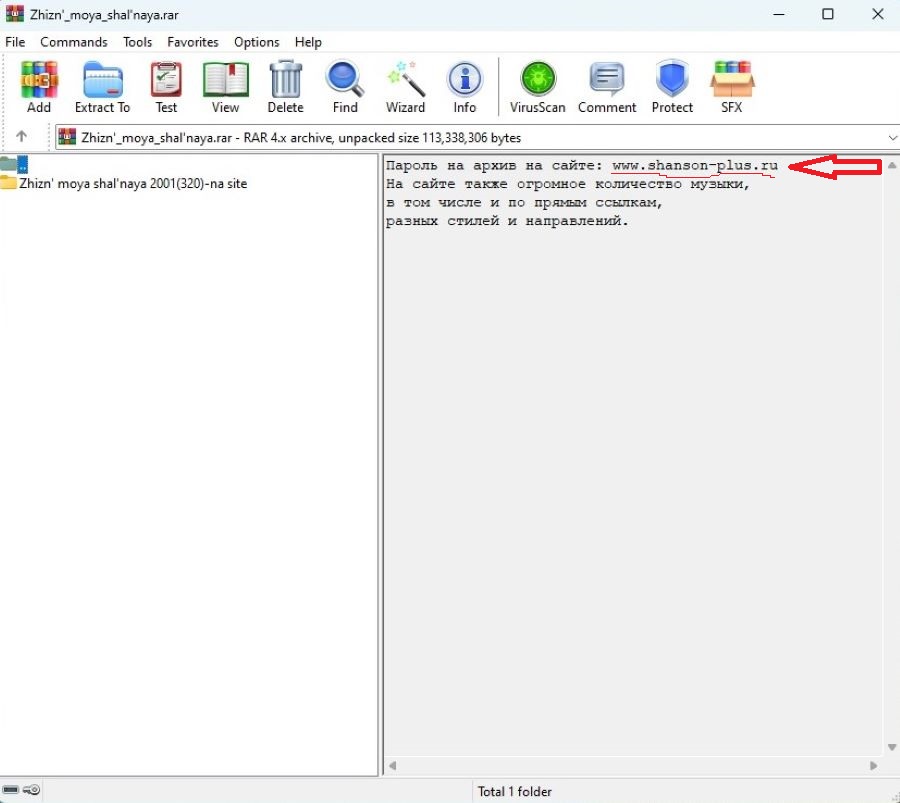Click the line 'разных стилей и направлений.'

[x=507, y=221]
